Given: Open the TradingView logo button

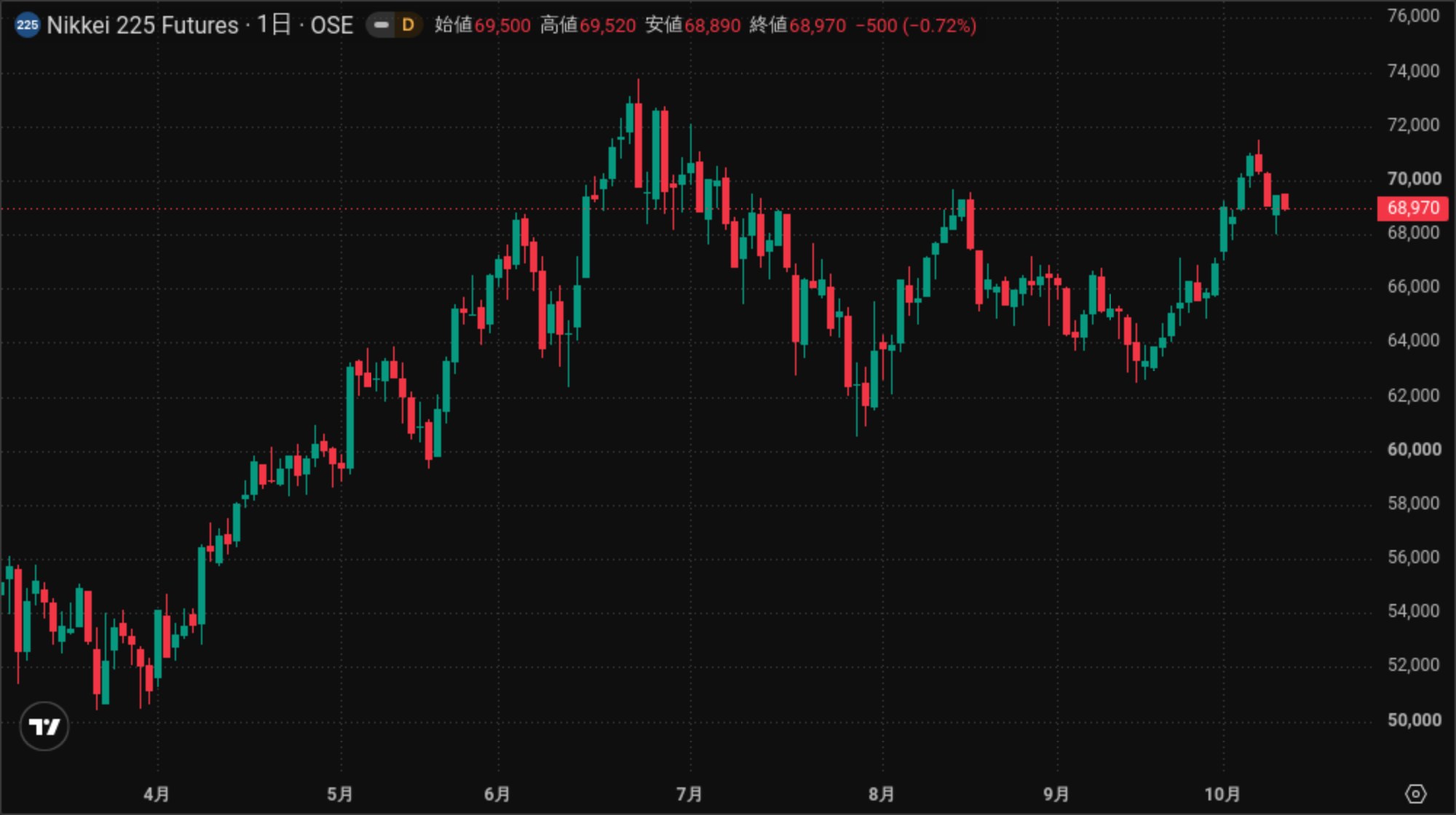Looking at the screenshot, I should (44, 726).
